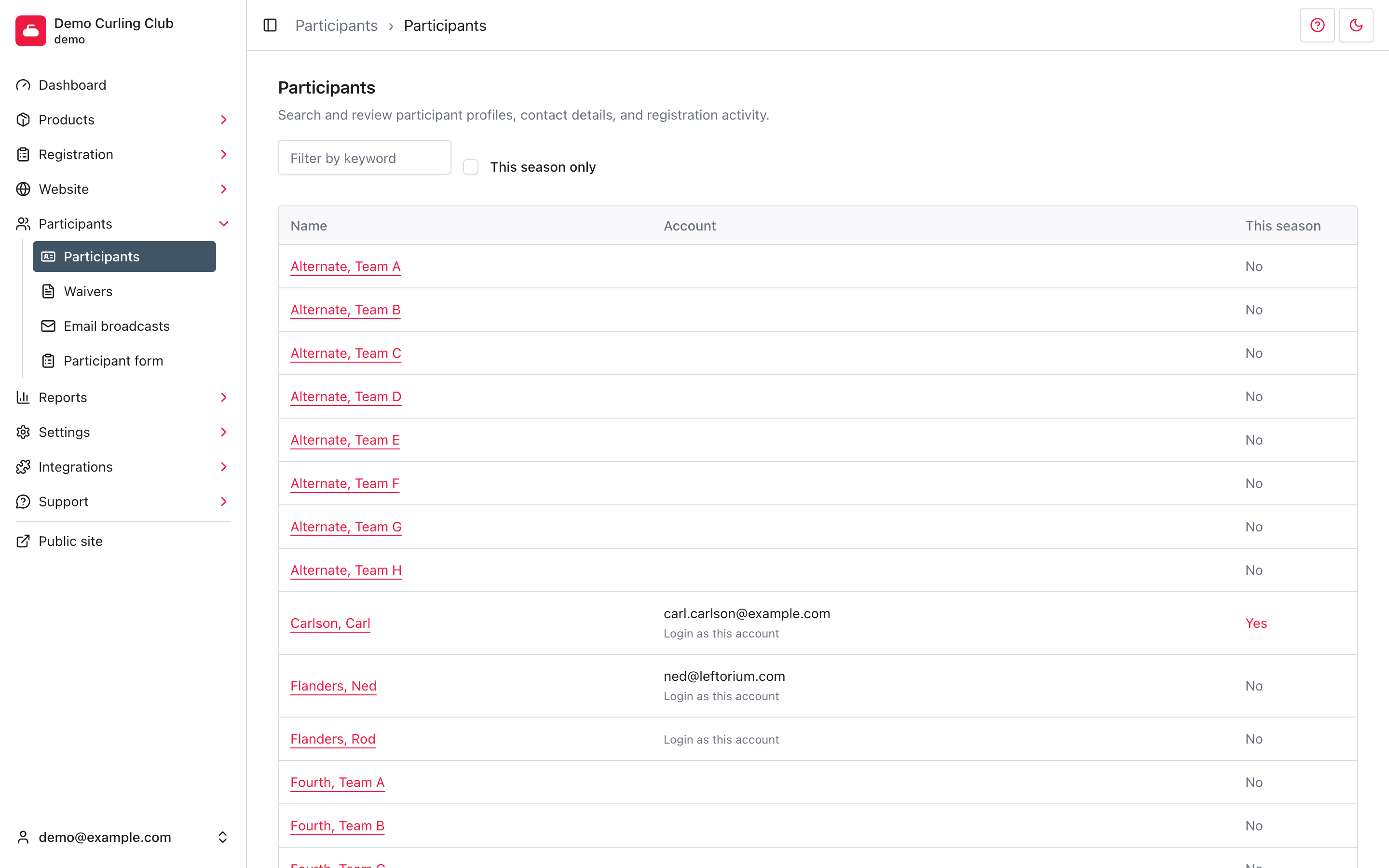The height and width of the screenshot is (868, 1389).
Task: Click the Participants page heading
Action: [327, 87]
